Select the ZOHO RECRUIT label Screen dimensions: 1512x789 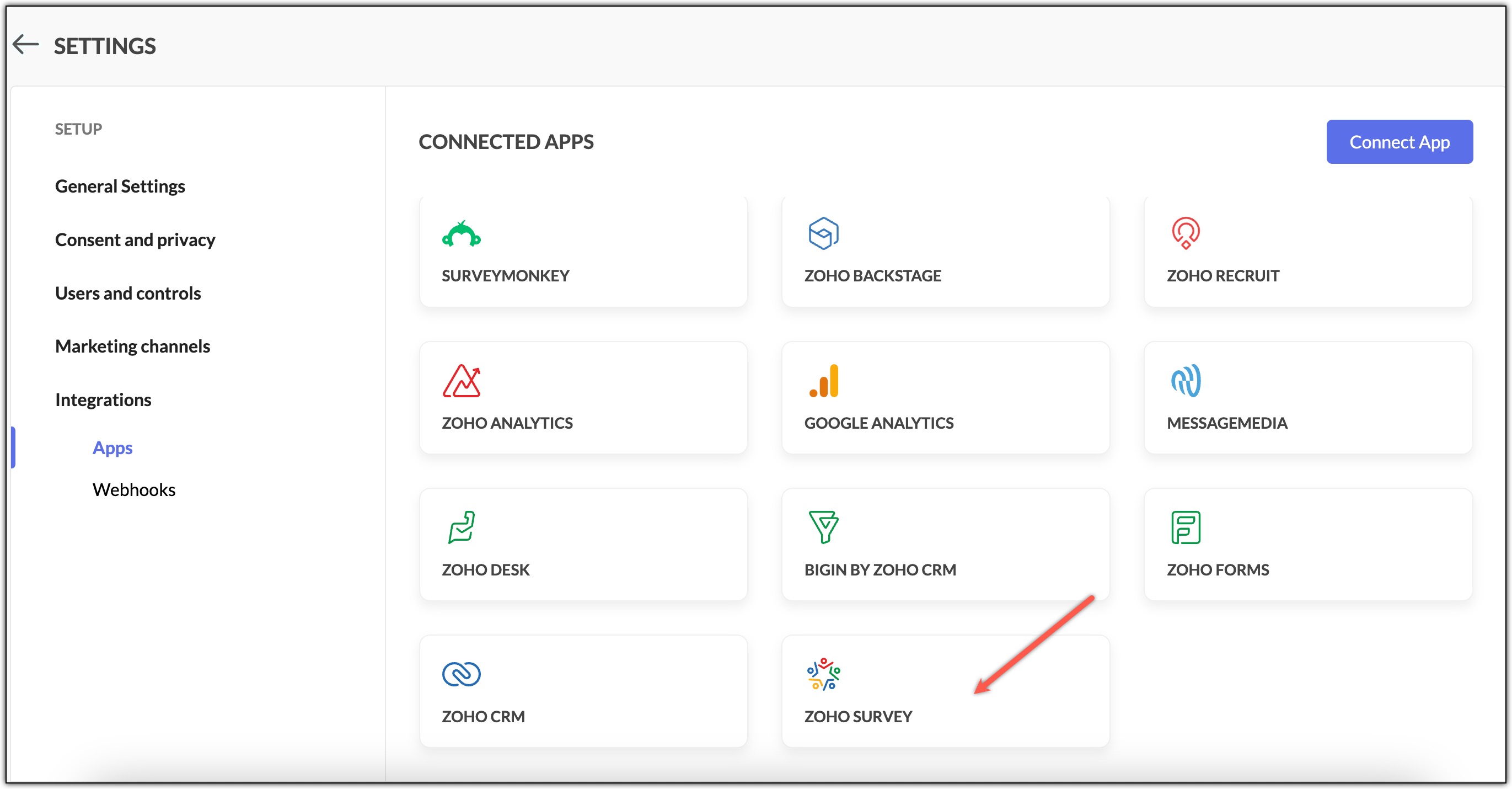pos(1223,275)
